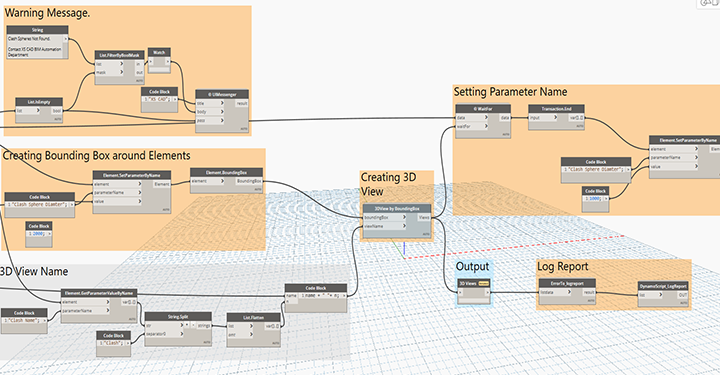Click the 3D Views output node
720x375 pixels.
pyautogui.click(x=474, y=291)
